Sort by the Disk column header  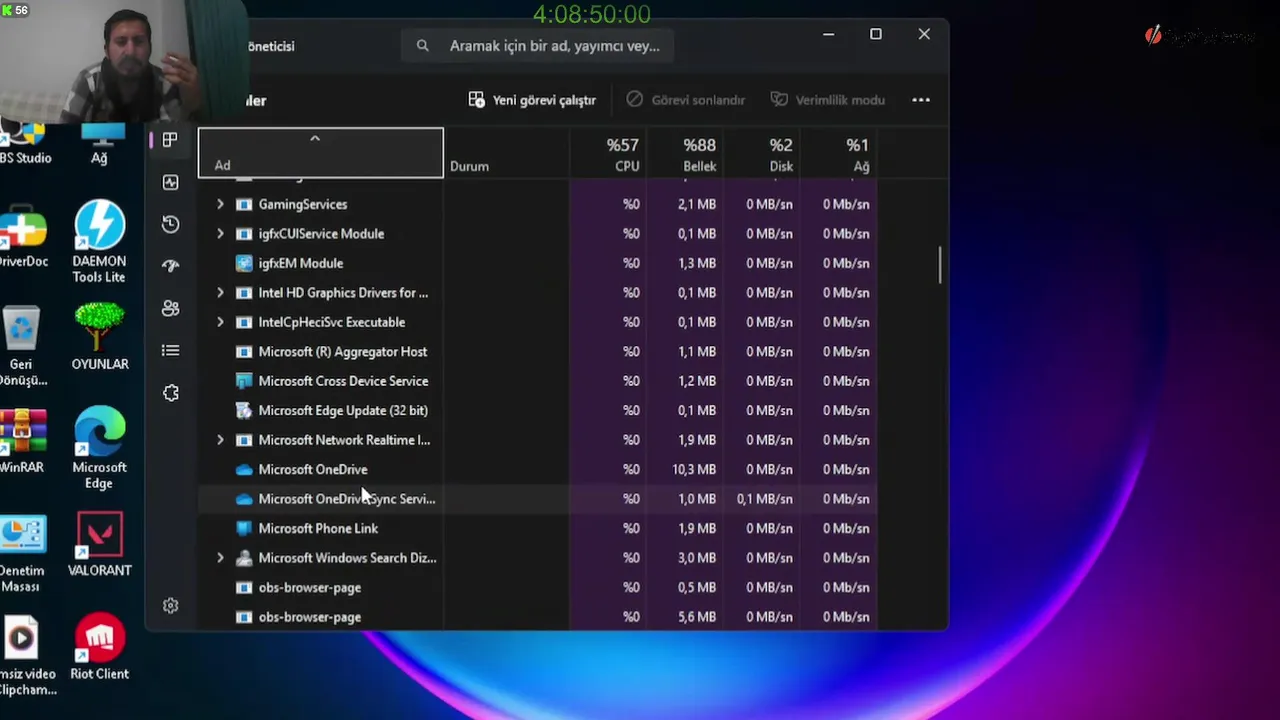[x=761, y=154]
